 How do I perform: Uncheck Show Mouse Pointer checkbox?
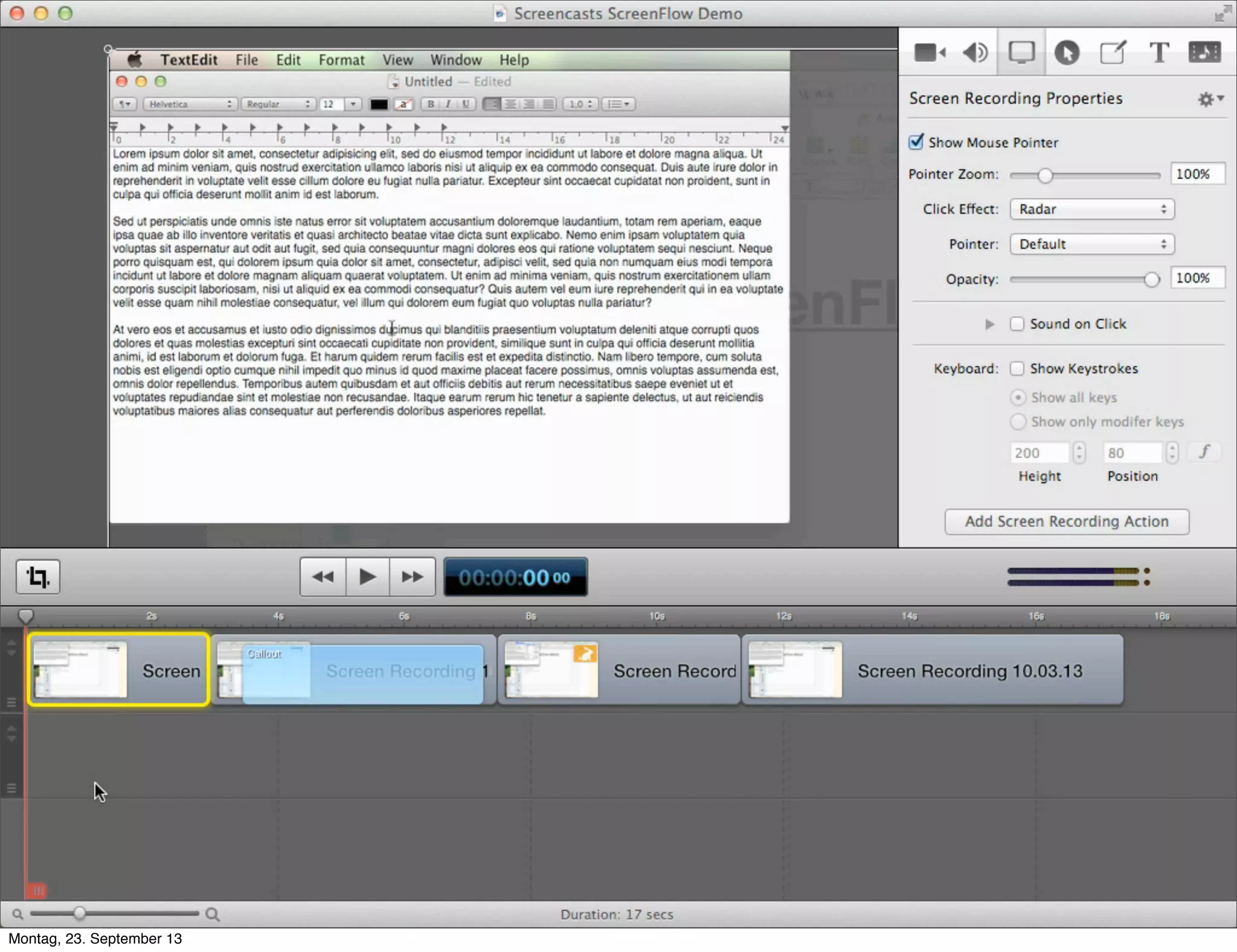pos(916,143)
